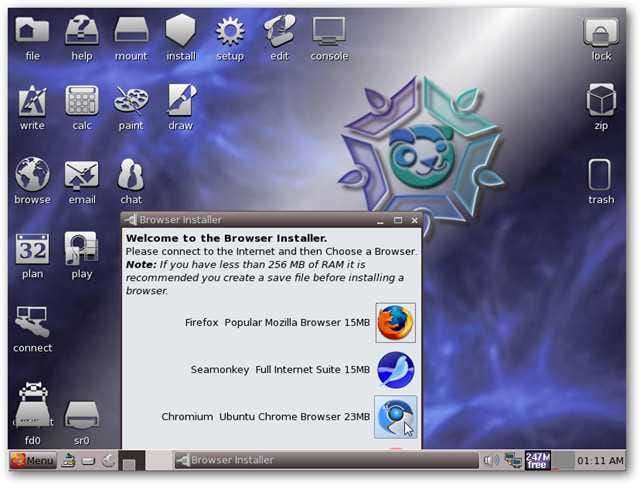The image size is (640, 485).
Task: Launch the mount drives icon
Action: (131, 30)
